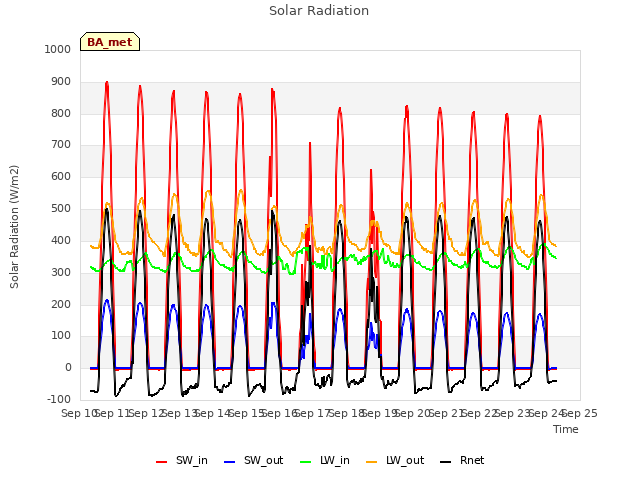The height and width of the screenshot is (480, 640).
Task: Click the y-axis label Solar Radiation (W/m2)
Action: pyautogui.click(x=14, y=227)
